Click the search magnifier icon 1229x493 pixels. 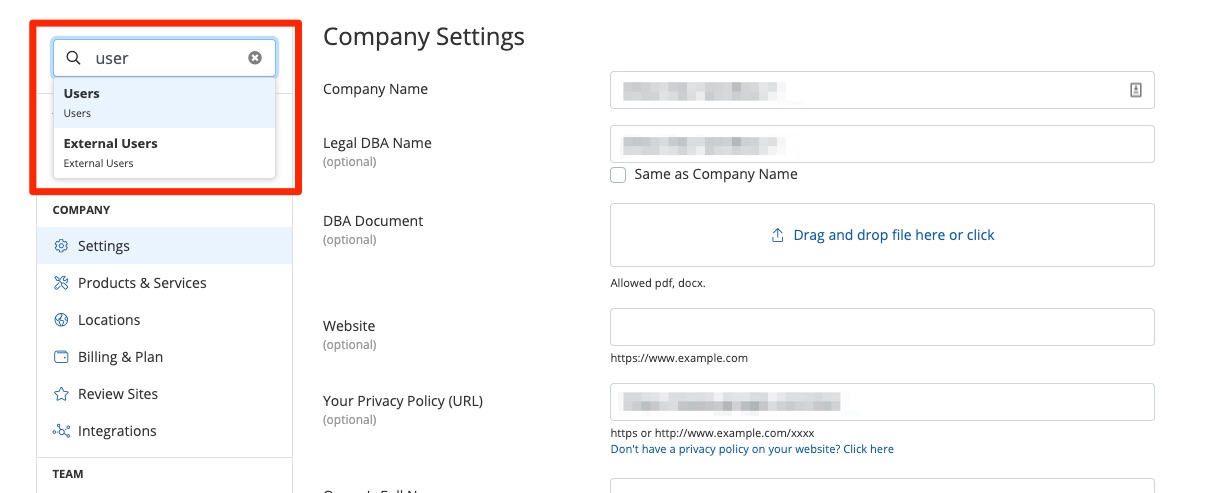(73, 58)
